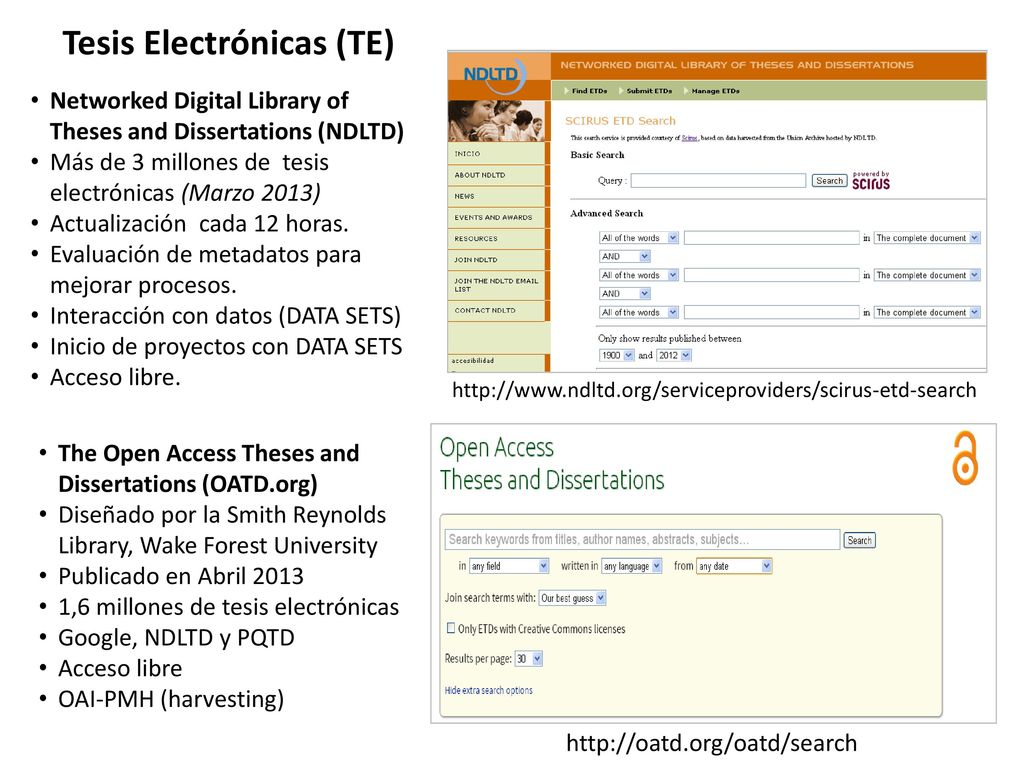Open the Manage ETDs menu
Viewport: 1024px width, 768px height.
click(x=715, y=91)
